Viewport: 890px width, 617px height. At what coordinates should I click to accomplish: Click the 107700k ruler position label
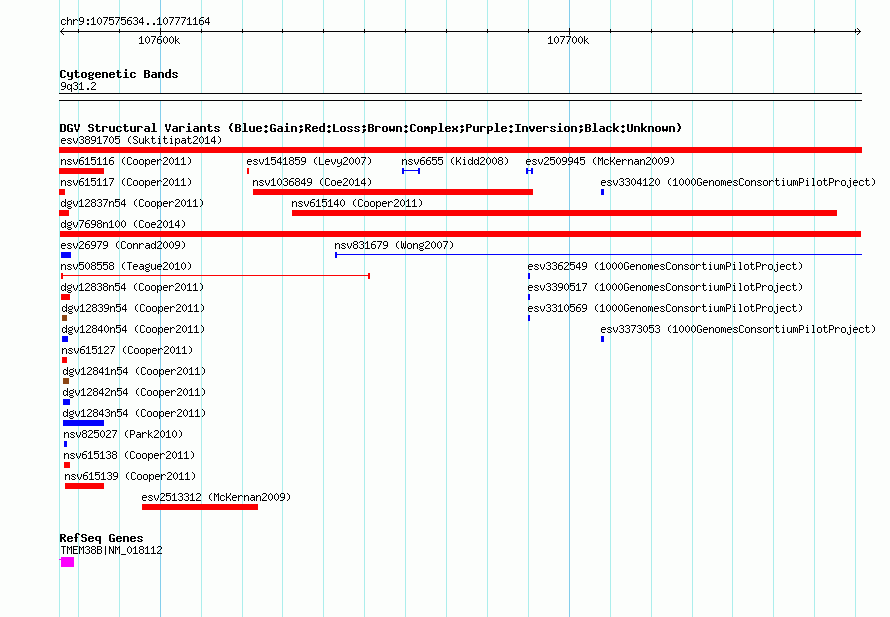point(568,40)
